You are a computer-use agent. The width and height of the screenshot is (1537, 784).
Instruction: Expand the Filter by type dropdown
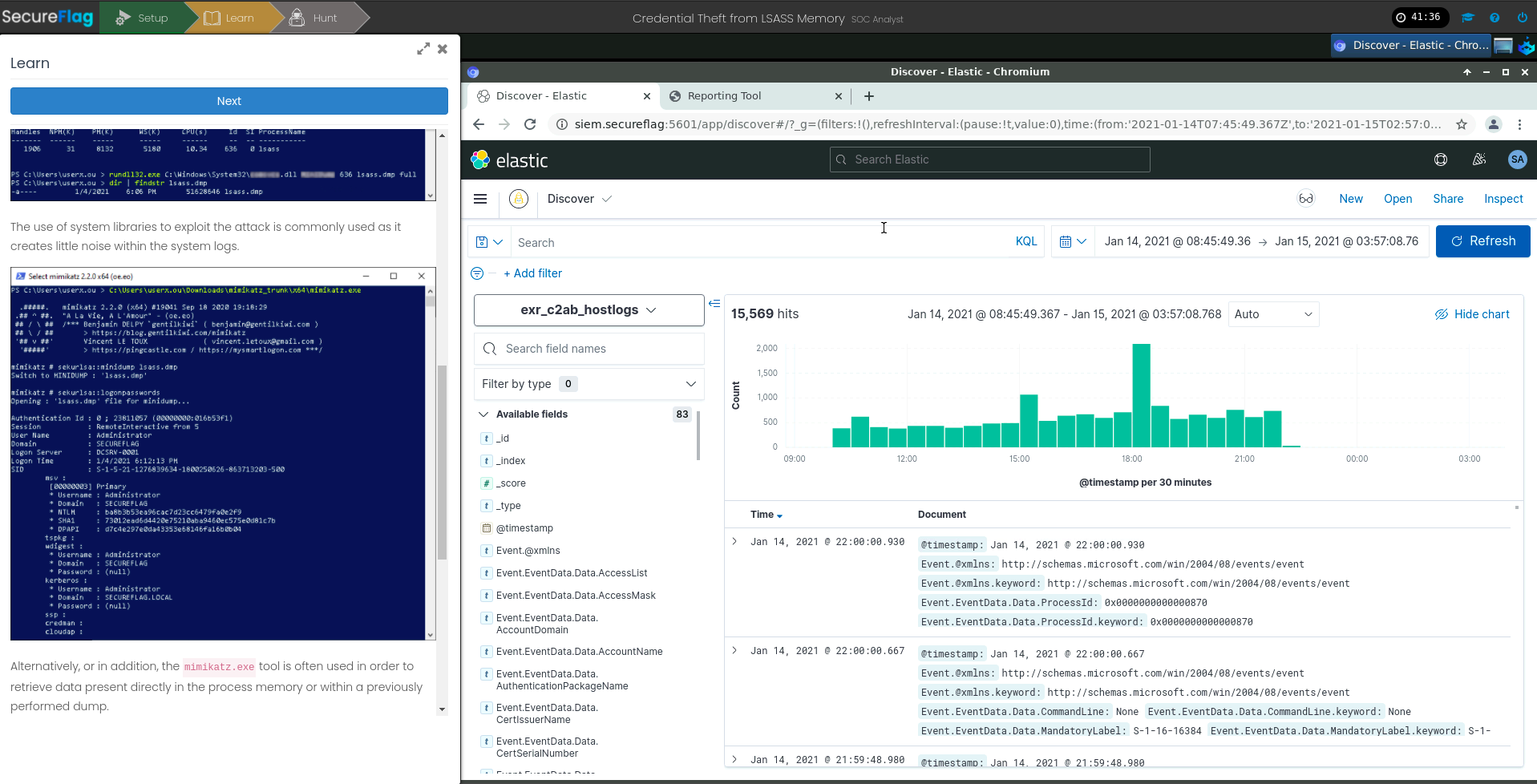point(589,384)
